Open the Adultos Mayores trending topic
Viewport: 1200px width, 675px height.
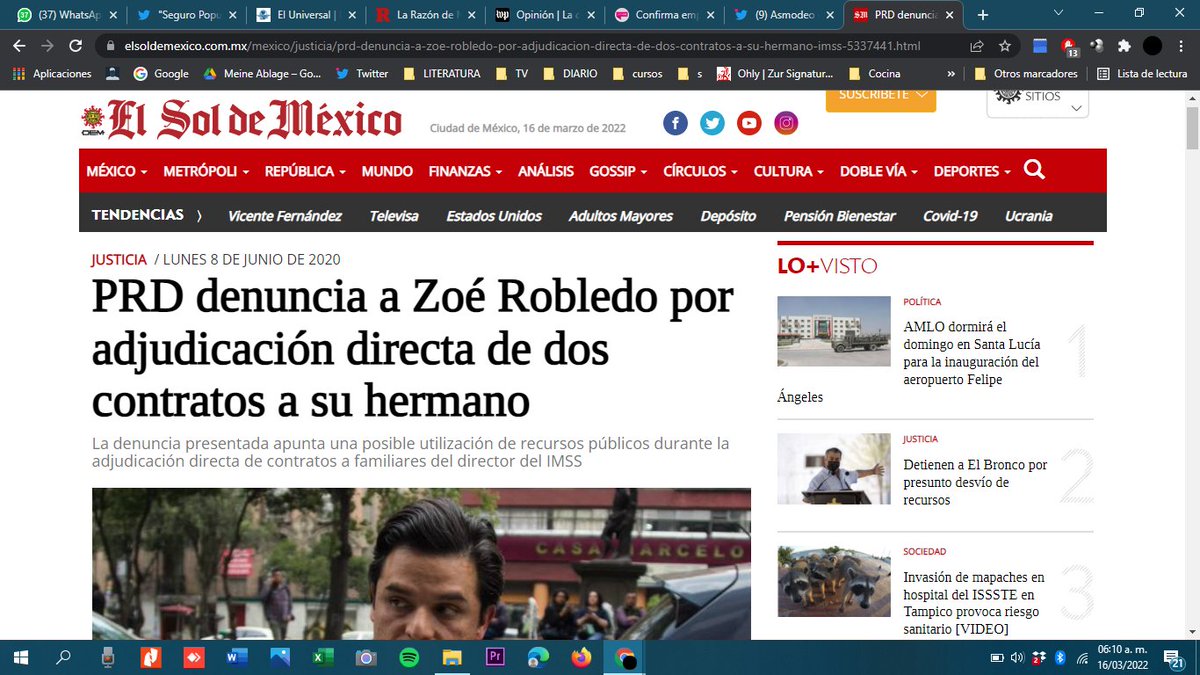621,215
